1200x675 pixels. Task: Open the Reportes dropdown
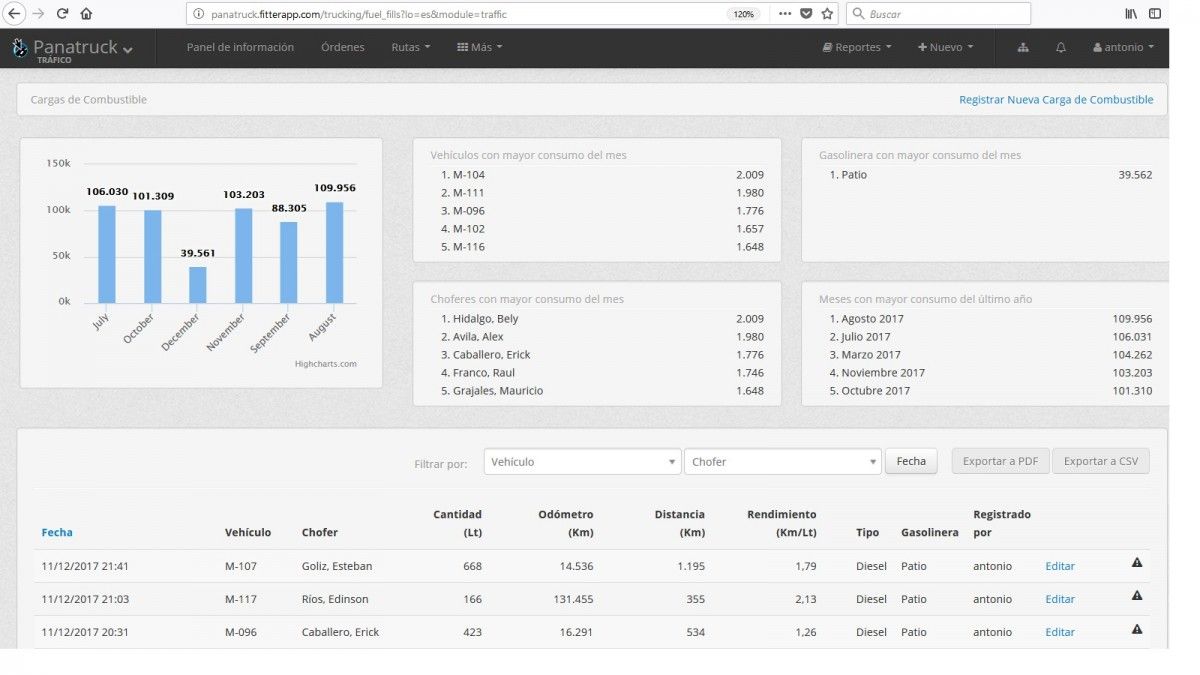[857, 47]
